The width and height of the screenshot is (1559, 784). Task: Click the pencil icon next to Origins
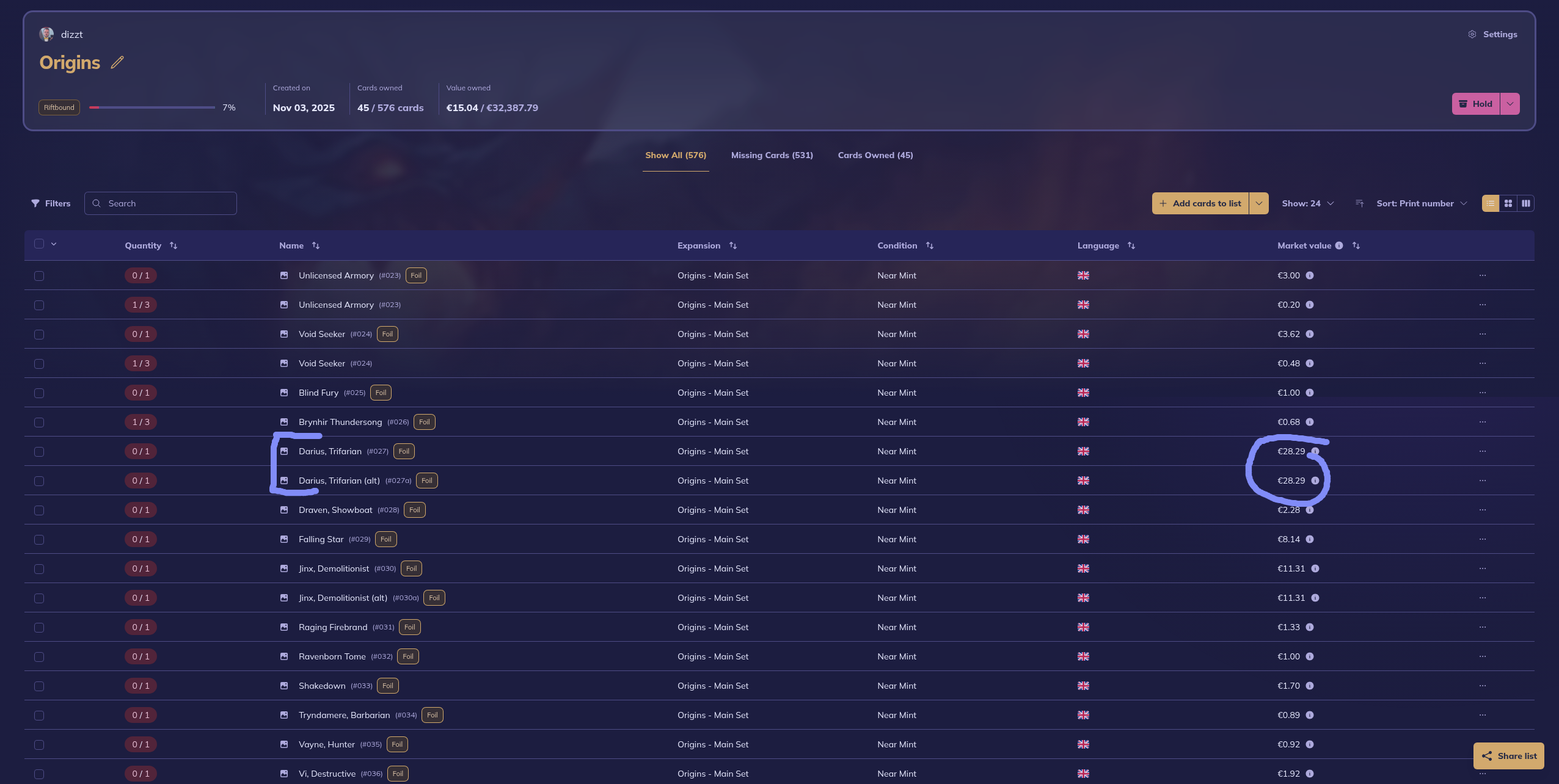pyautogui.click(x=117, y=62)
